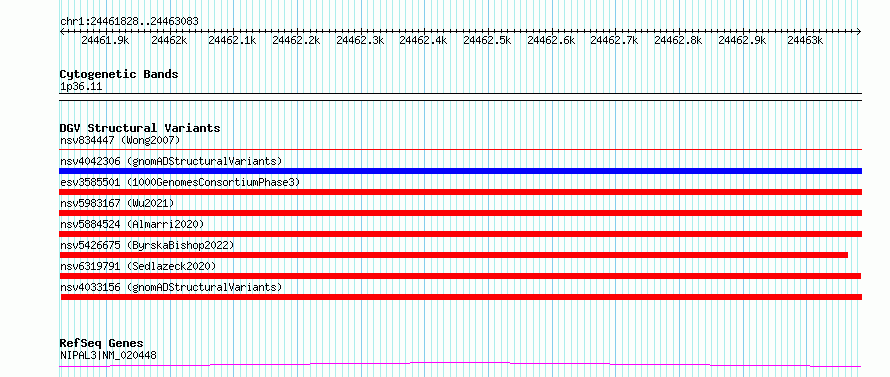Click the coordinate ruler axis arrow line
890x377 pixels.
[x=460, y=31]
